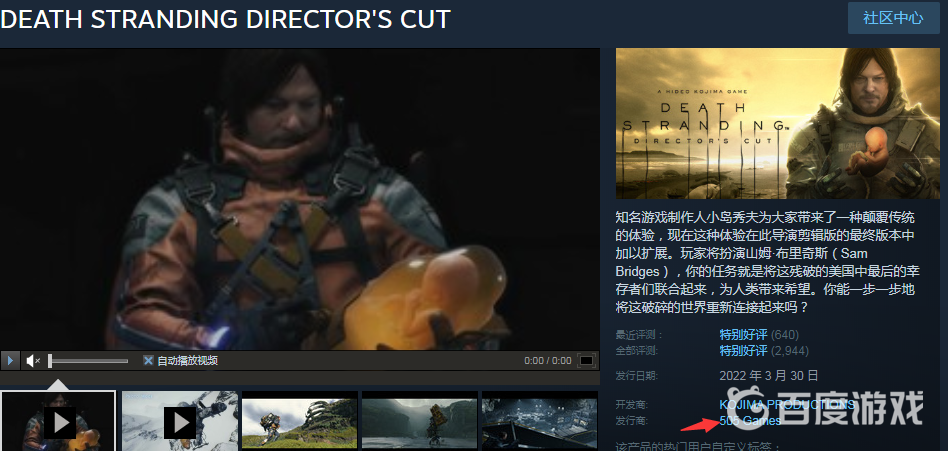Open the KOJIMA PRODUCTIONS developer link
This screenshot has width=948, height=451.
[x=787, y=404]
